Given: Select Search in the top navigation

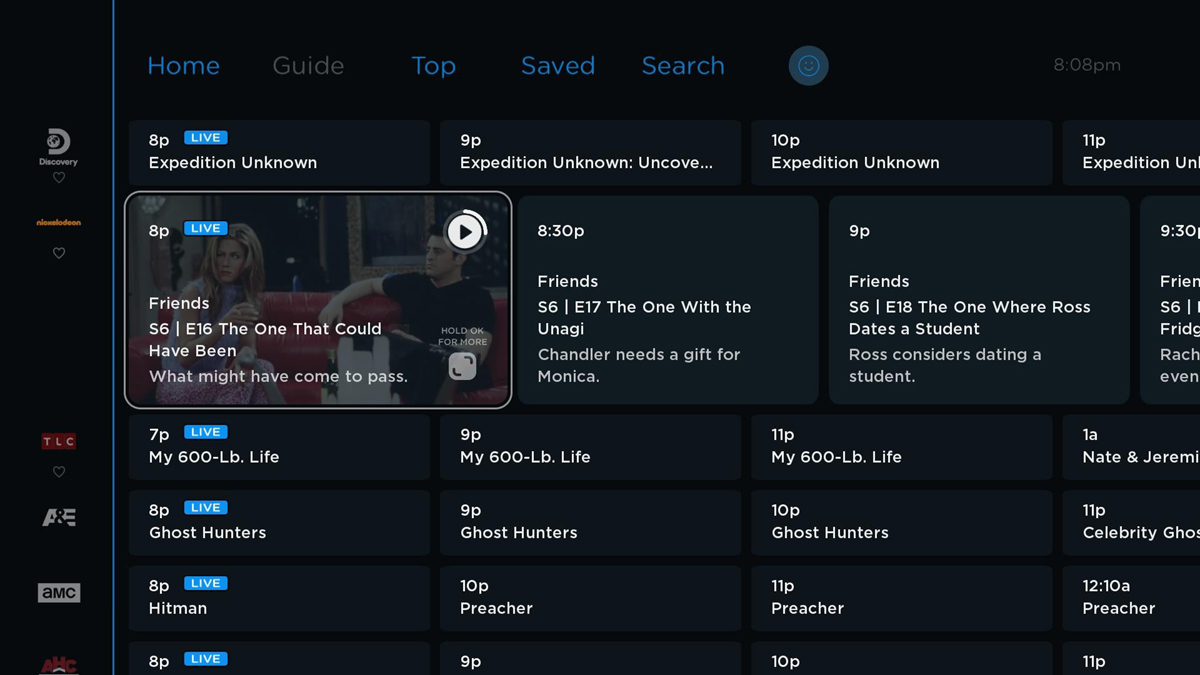Looking at the screenshot, I should [x=683, y=65].
